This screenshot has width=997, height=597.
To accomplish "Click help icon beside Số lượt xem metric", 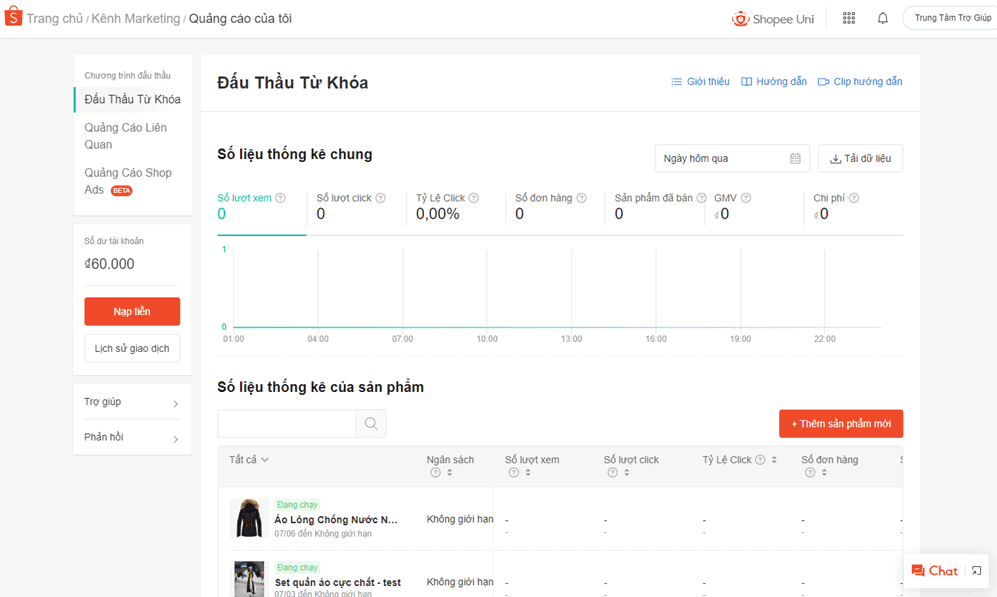I will 280,198.
